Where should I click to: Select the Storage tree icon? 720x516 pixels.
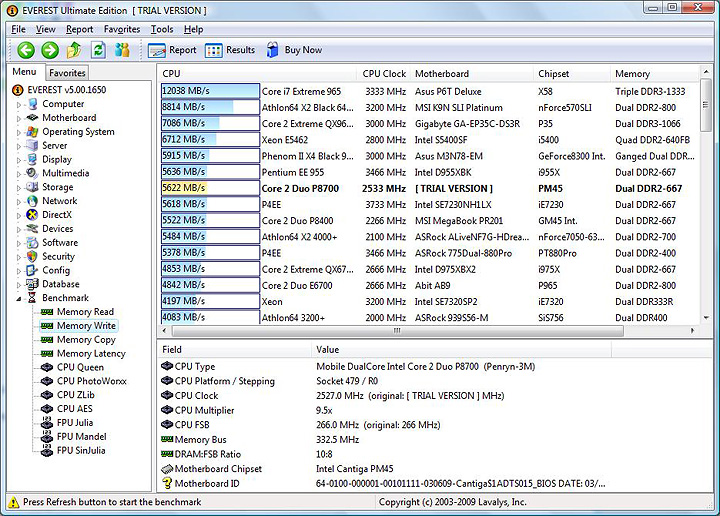[x=32, y=187]
